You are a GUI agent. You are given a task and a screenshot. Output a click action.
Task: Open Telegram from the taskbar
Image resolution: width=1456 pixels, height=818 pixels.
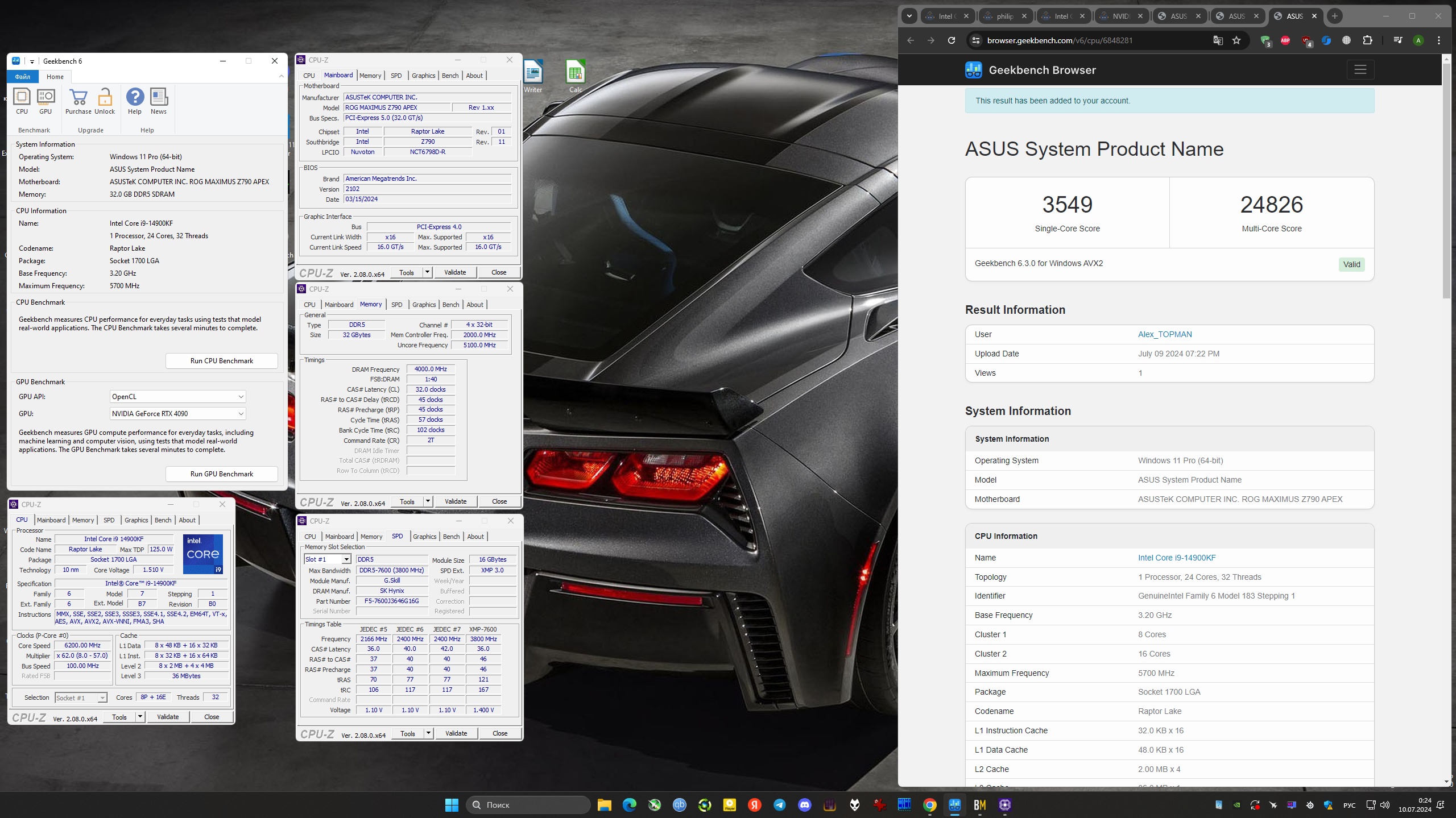780,804
